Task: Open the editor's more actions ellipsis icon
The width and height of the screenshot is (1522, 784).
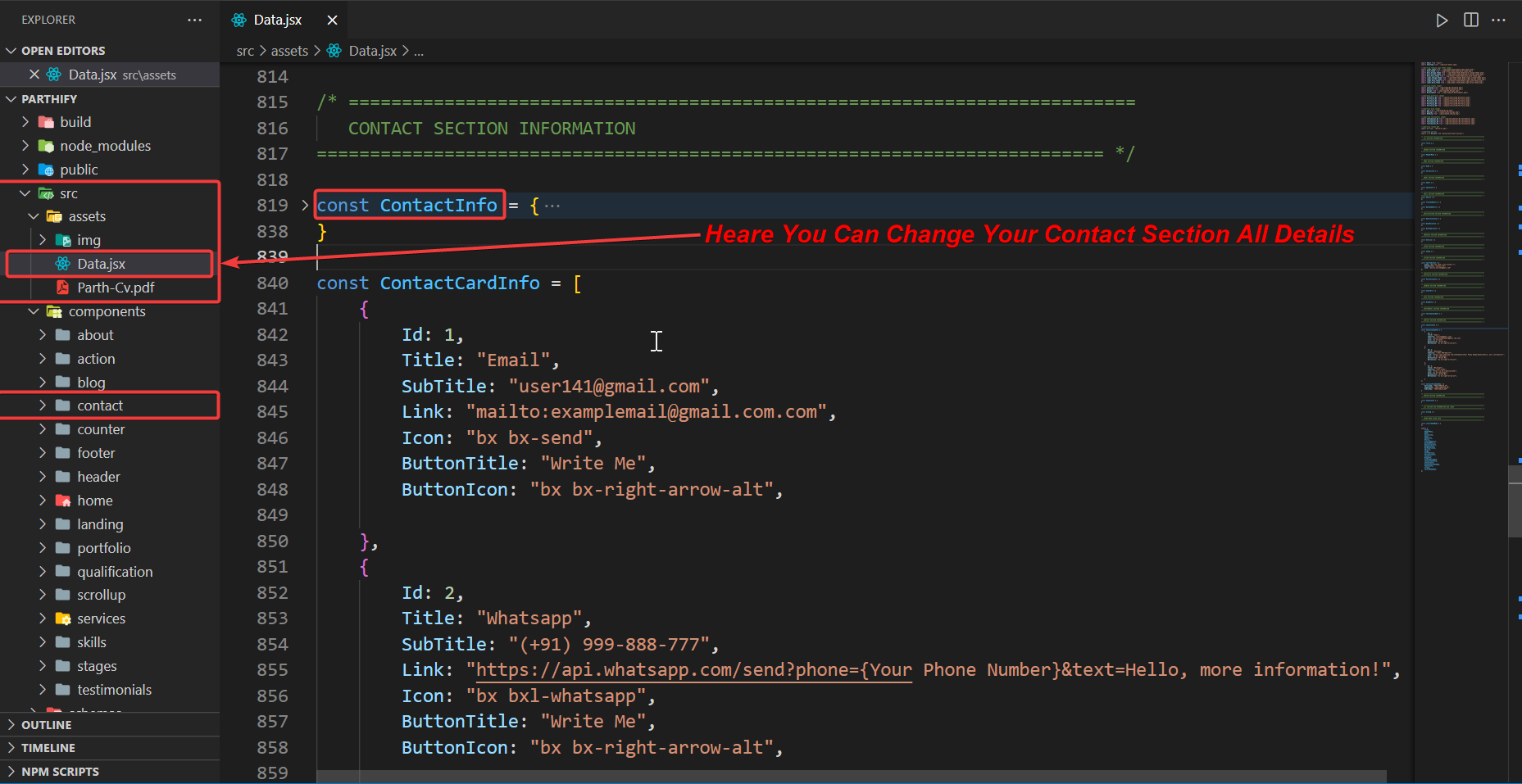Action: pyautogui.click(x=1499, y=20)
